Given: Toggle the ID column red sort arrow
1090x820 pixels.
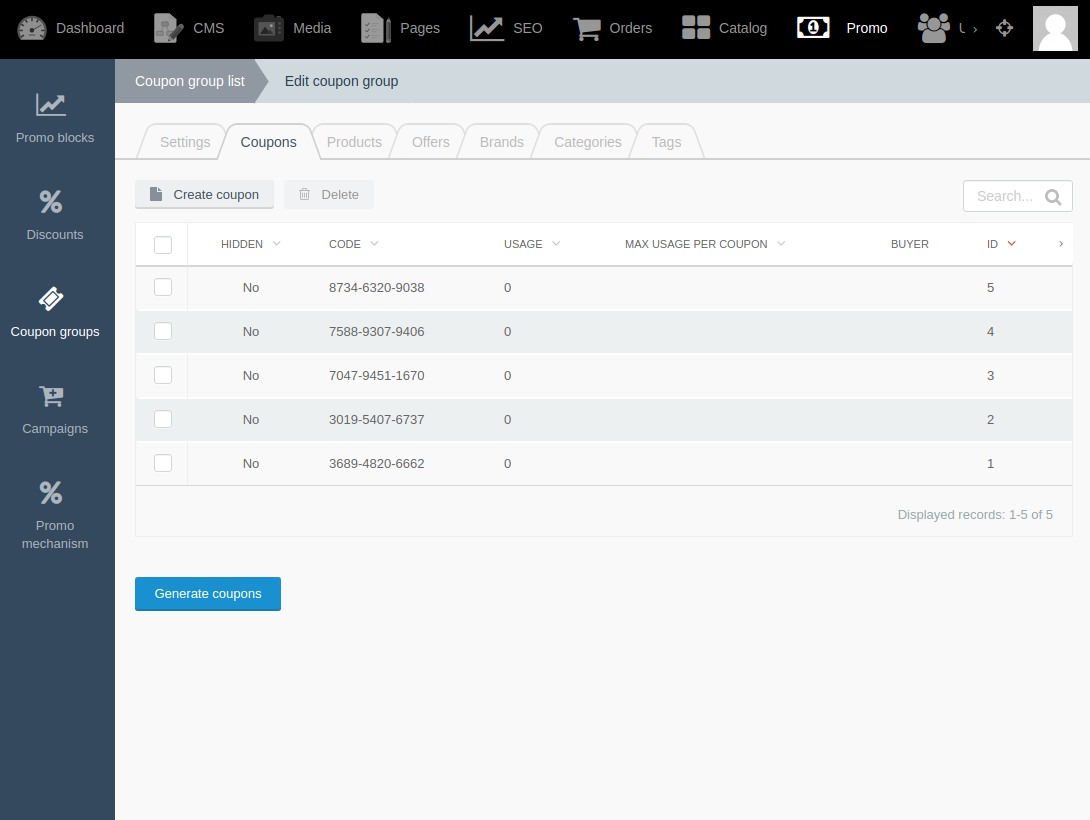Looking at the screenshot, I should tap(1011, 243).
